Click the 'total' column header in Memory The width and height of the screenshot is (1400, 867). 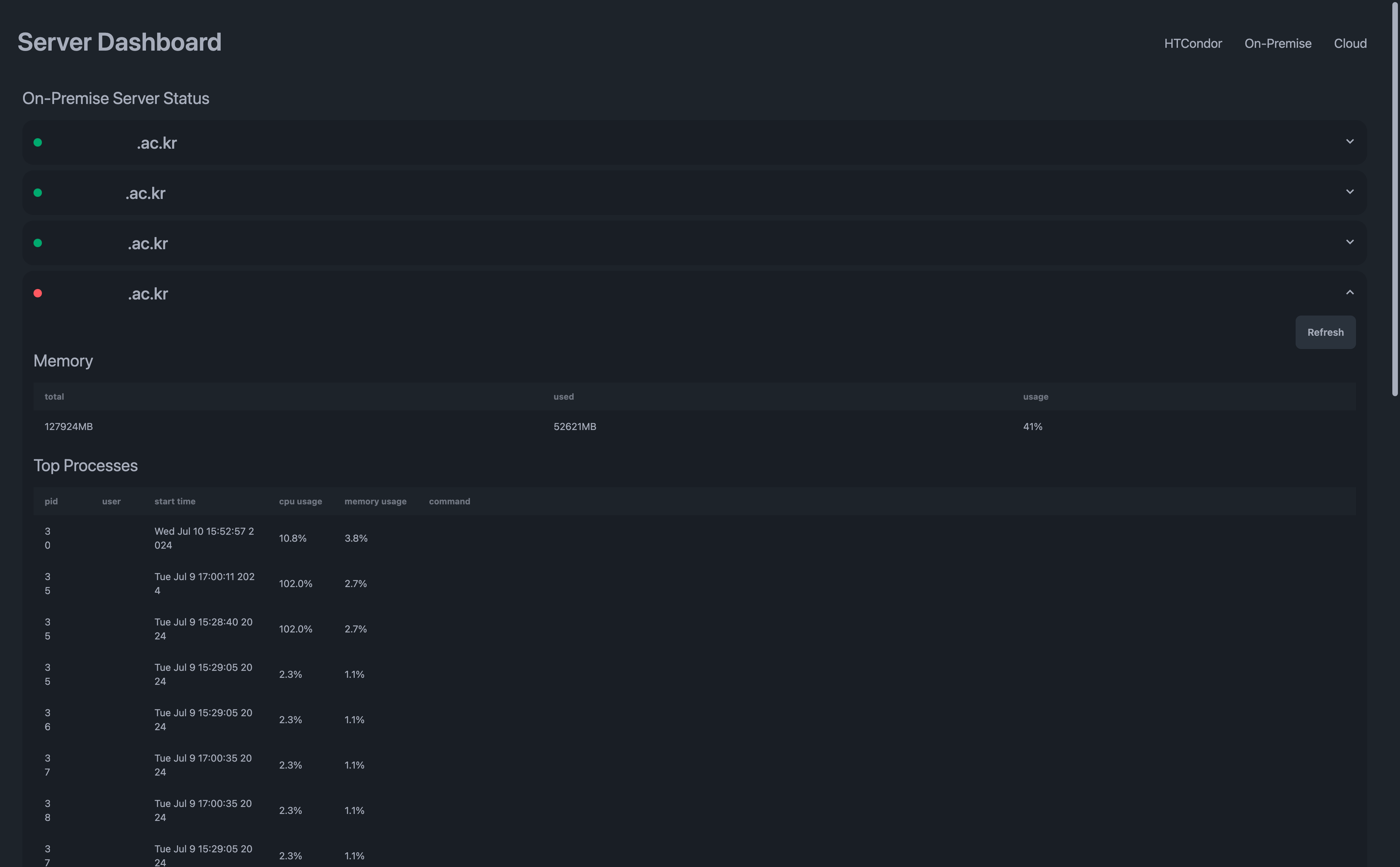(54, 397)
